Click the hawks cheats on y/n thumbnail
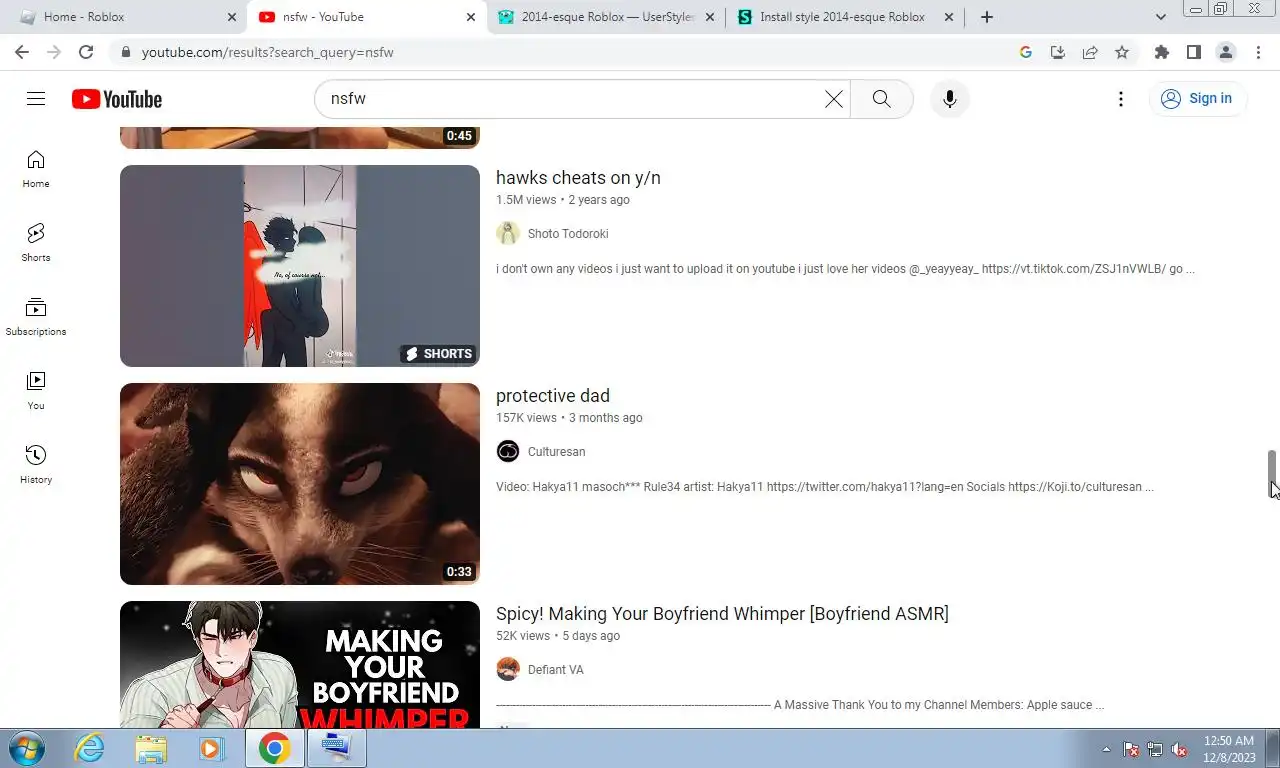 pyautogui.click(x=300, y=266)
